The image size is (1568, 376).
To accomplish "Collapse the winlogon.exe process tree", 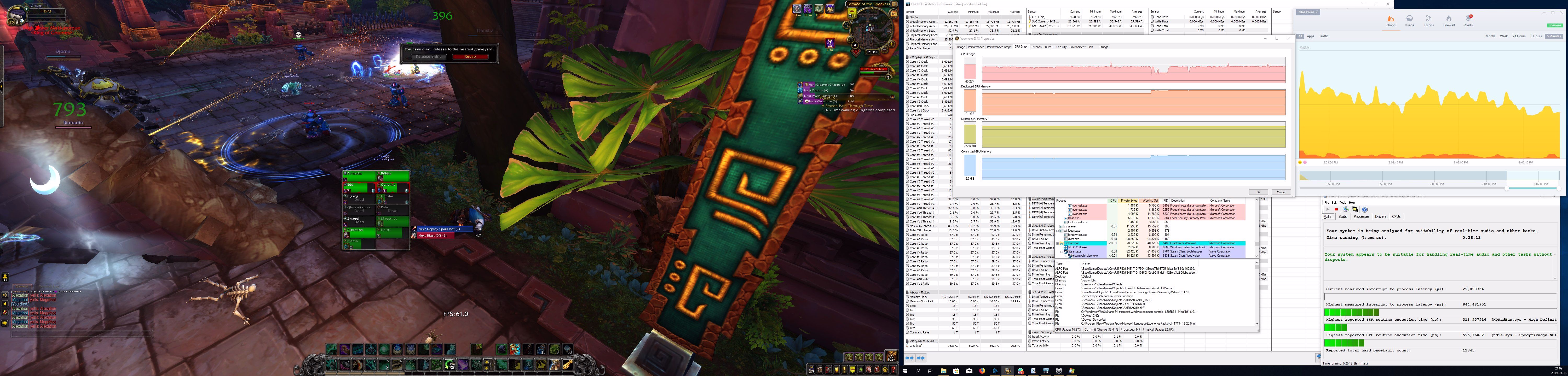I will [1057, 231].
